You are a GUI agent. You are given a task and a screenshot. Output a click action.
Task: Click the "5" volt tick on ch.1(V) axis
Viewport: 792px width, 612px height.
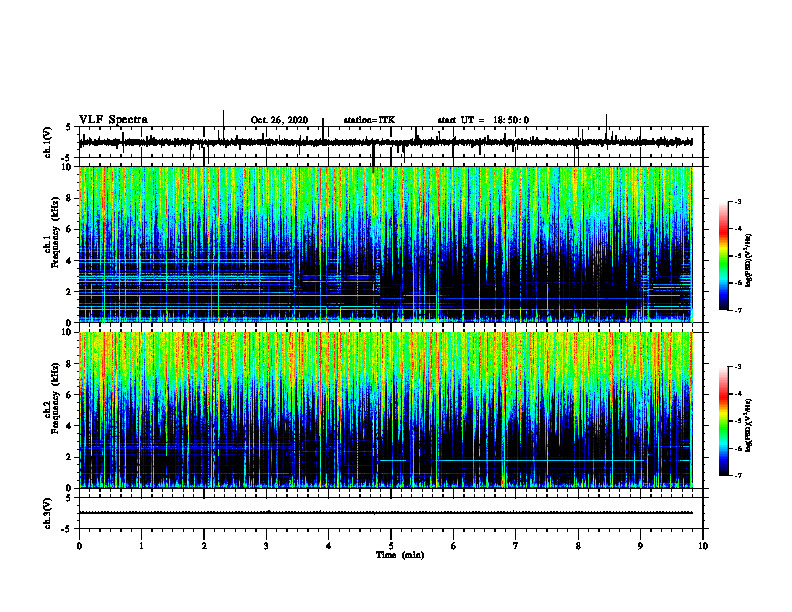pos(68,128)
